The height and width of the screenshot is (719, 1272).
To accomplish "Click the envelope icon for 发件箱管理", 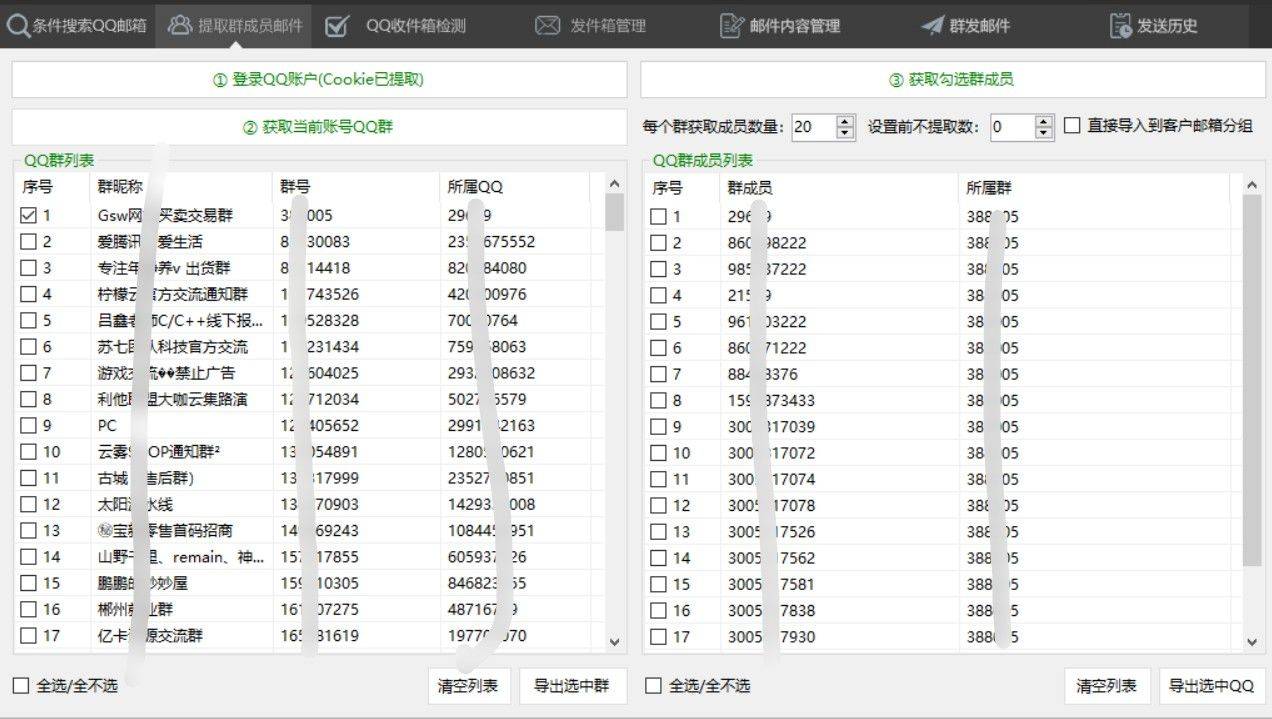I will pos(547,26).
